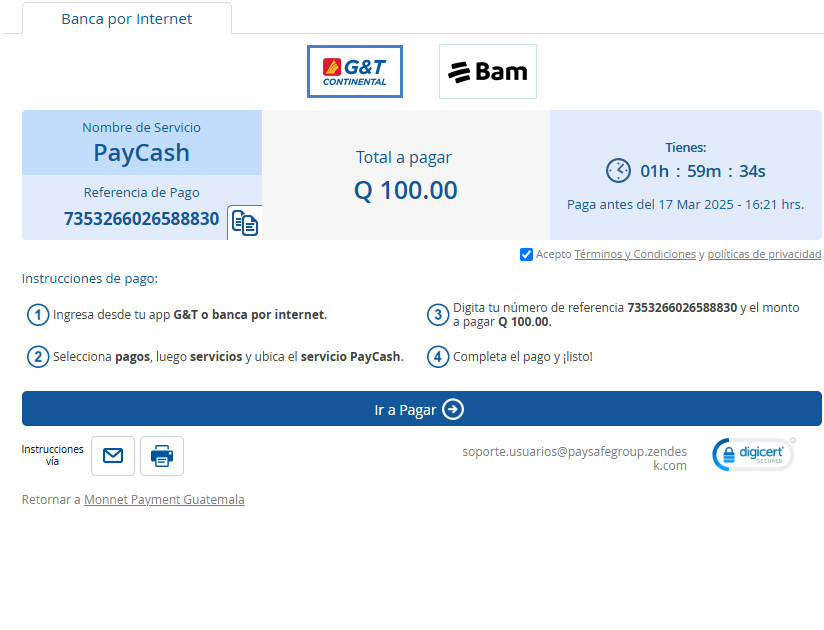Uncheck the Acepto terms checkbox
Image resolution: width=824 pixels, height=630 pixels.
click(x=526, y=254)
